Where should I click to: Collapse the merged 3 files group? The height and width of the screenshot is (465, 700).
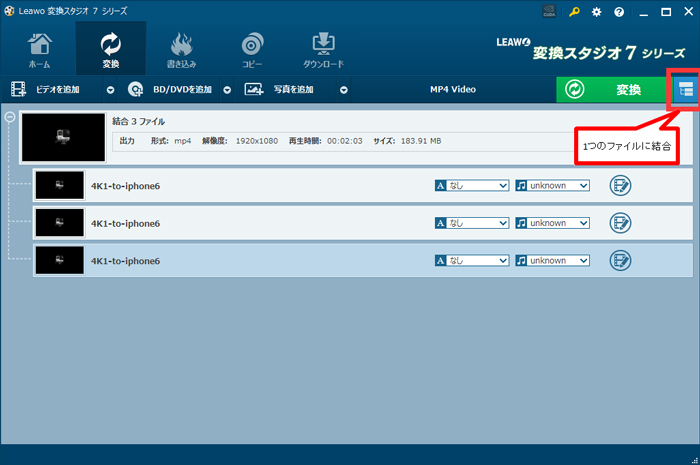9,117
